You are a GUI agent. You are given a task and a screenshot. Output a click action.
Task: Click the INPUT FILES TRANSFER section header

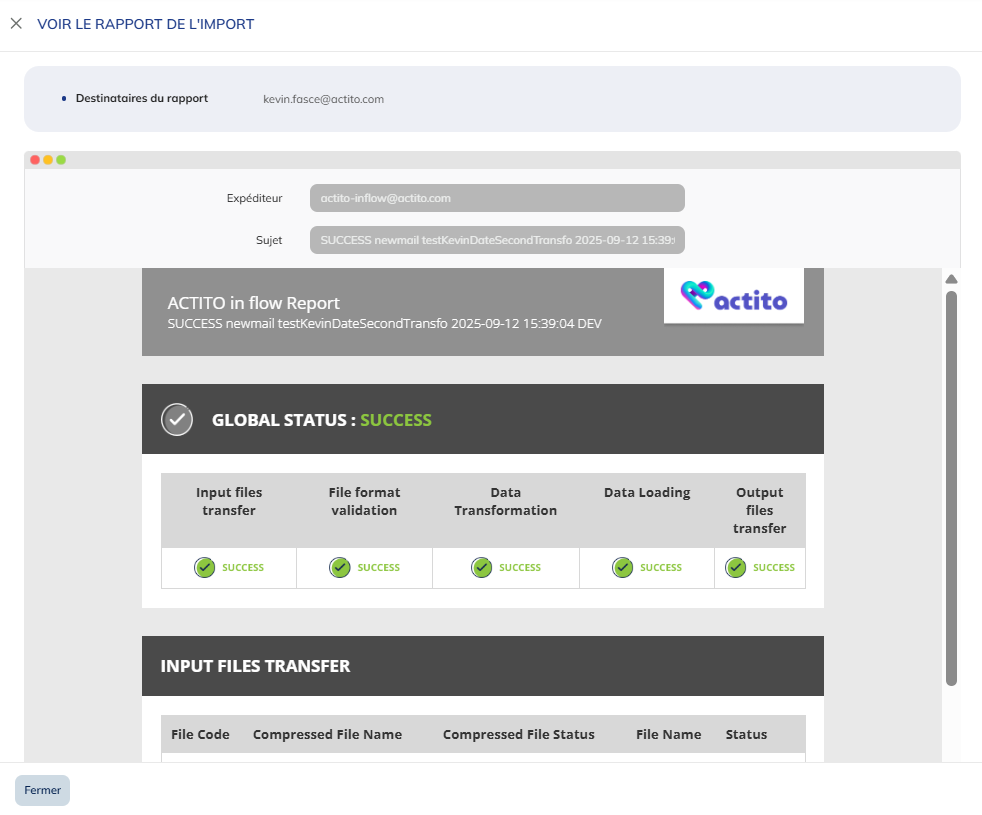coord(255,666)
